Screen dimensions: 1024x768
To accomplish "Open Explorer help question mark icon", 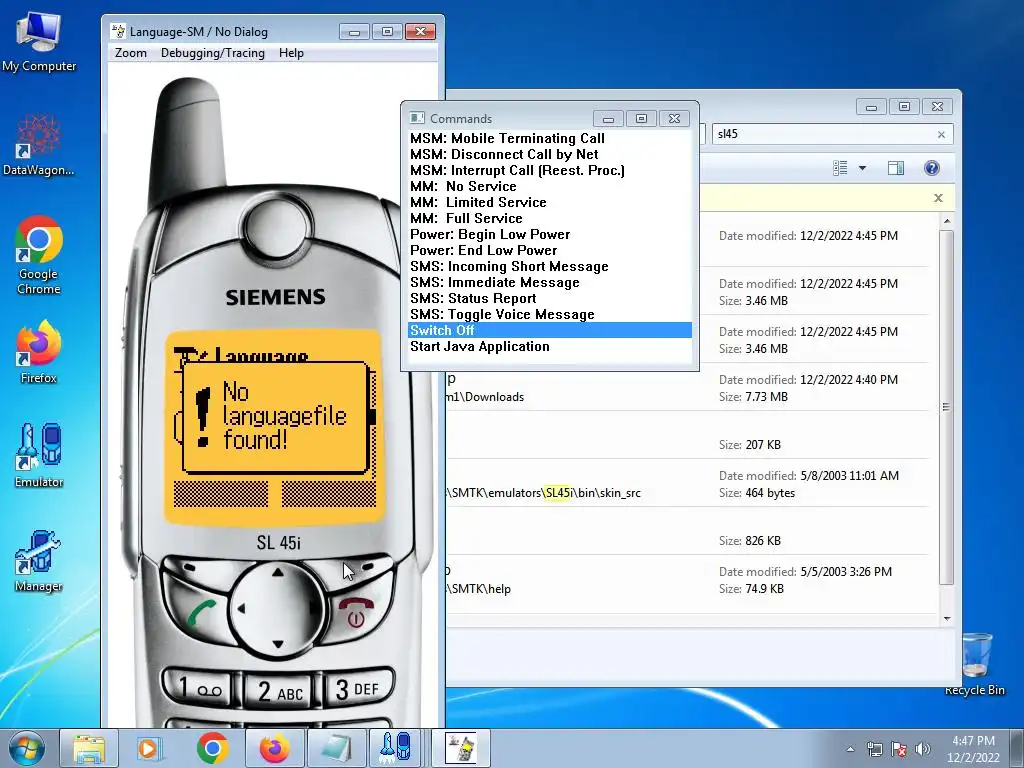I will 932,168.
